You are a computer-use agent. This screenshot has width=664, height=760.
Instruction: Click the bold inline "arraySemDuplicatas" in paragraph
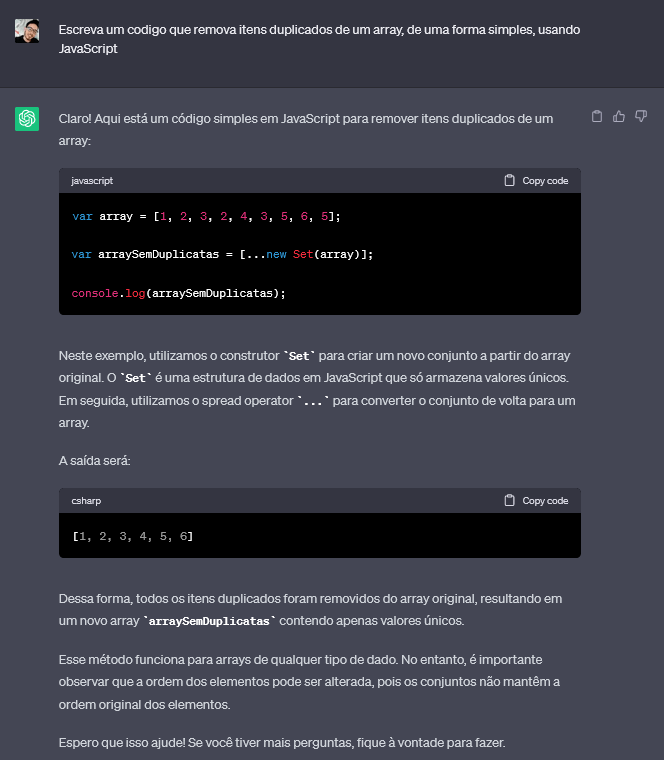[x=209, y=621]
